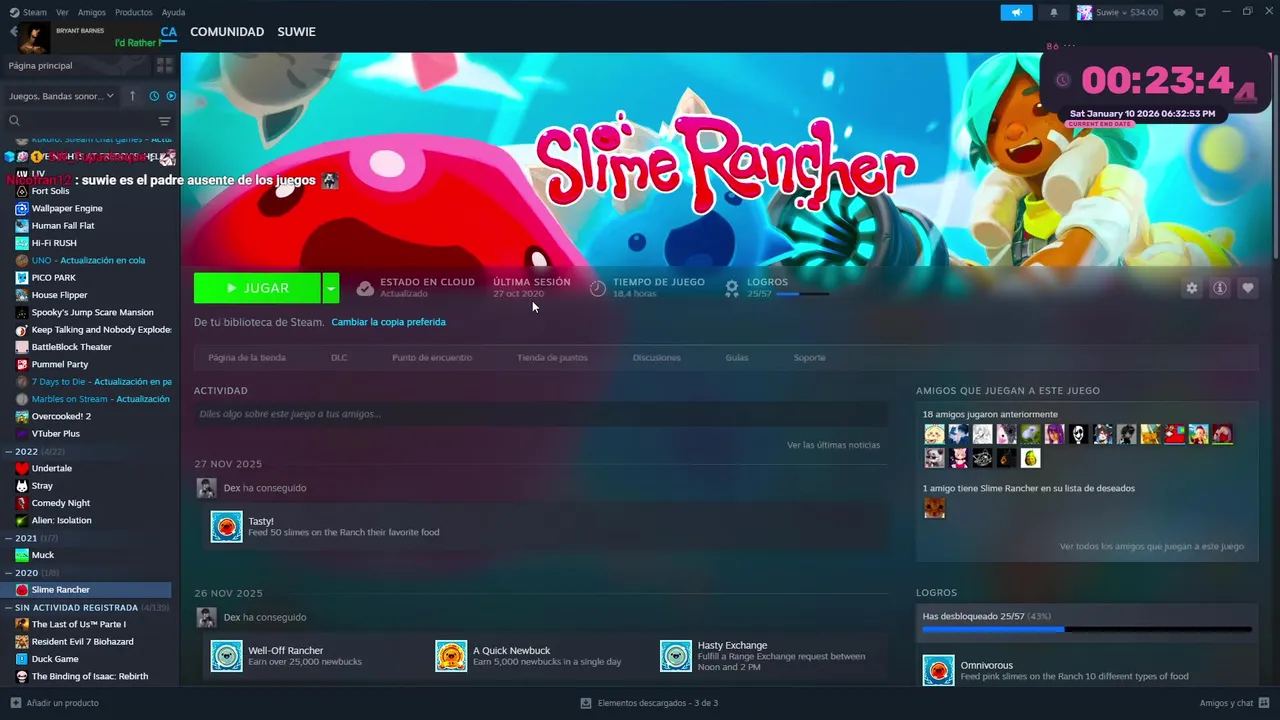1280x720 pixels.
Task: Enter Big Picture mode via monitor icon
Action: pos(1200,12)
